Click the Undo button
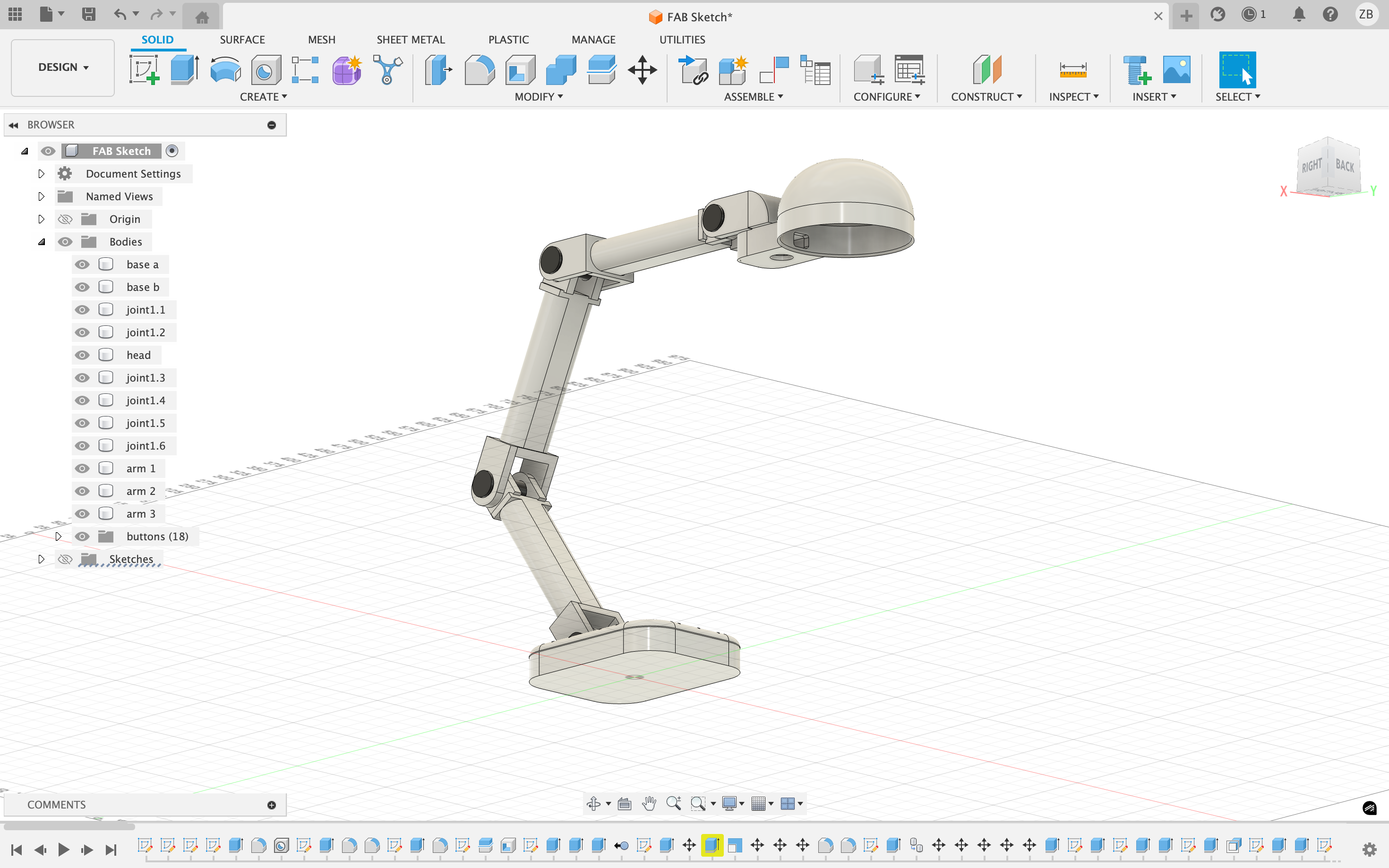This screenshot has width=1389, height=868. (x=121, y=14)
